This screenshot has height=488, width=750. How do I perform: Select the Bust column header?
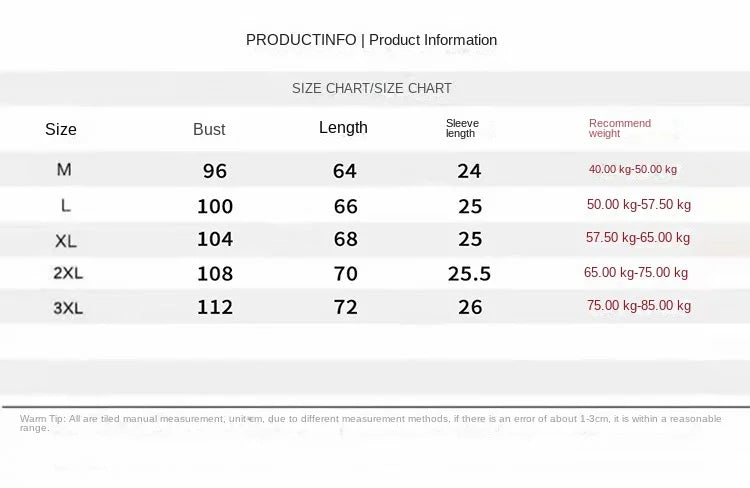pos(209,129)
